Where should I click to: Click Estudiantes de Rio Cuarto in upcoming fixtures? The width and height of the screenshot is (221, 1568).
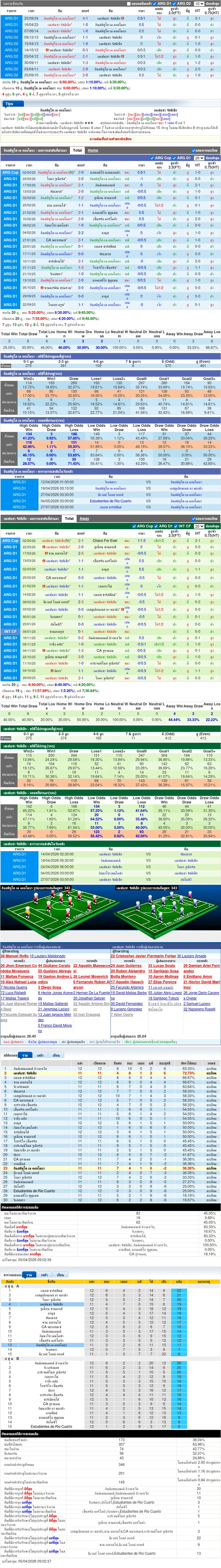110,501
